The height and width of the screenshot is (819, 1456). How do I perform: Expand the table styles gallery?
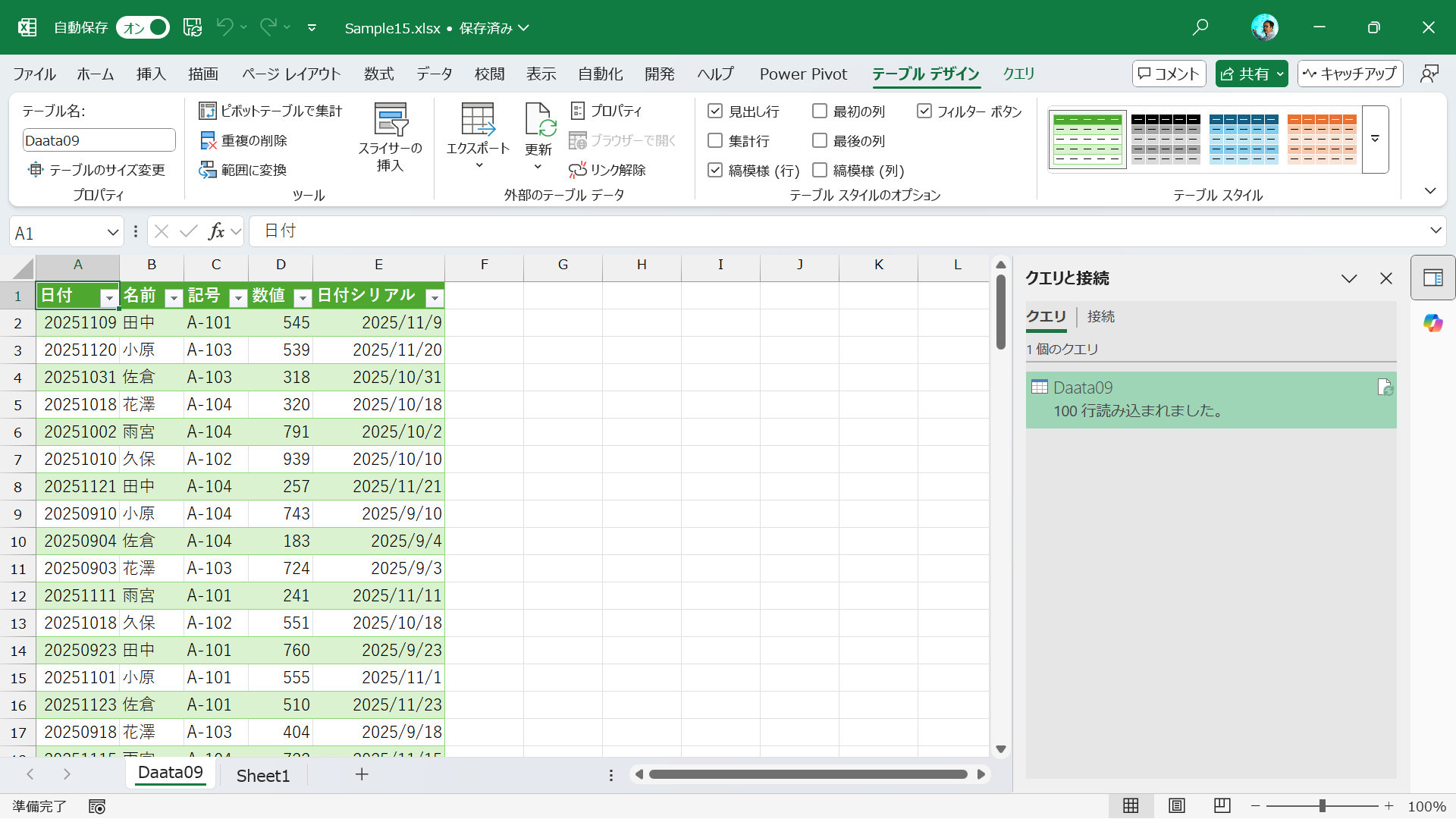coord(1375,140)
